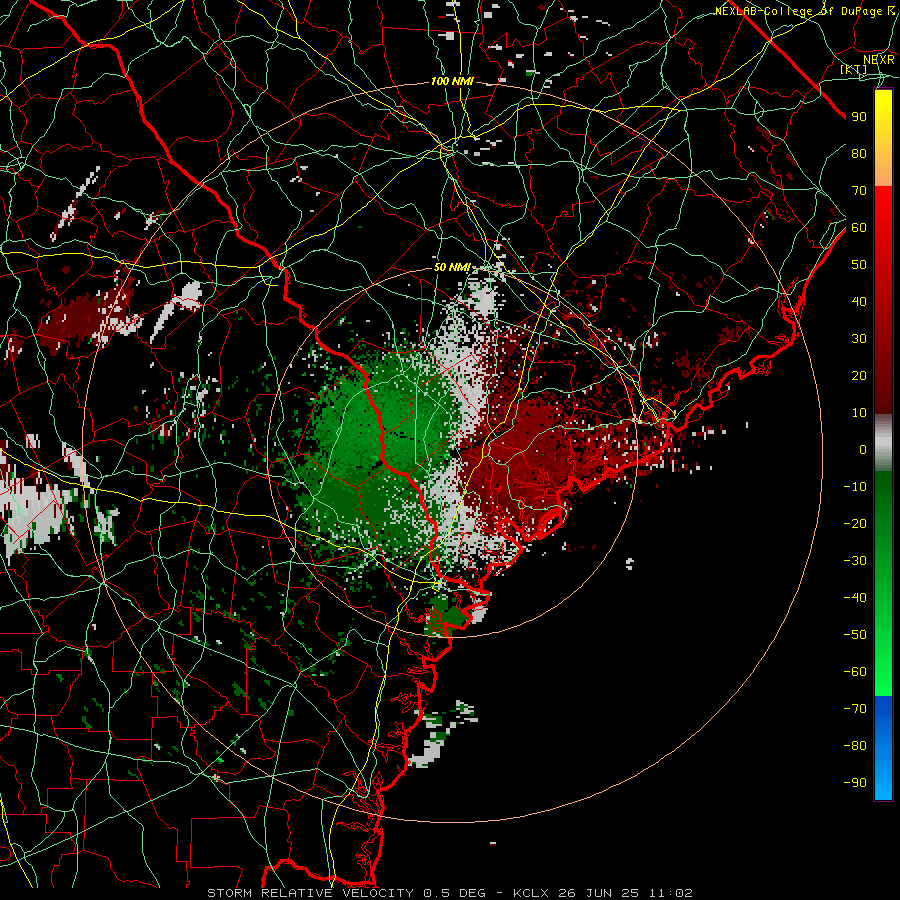The image size is (900, 900).
Task: Click the 60 value on velocity scale
Action: coord(859,228)
